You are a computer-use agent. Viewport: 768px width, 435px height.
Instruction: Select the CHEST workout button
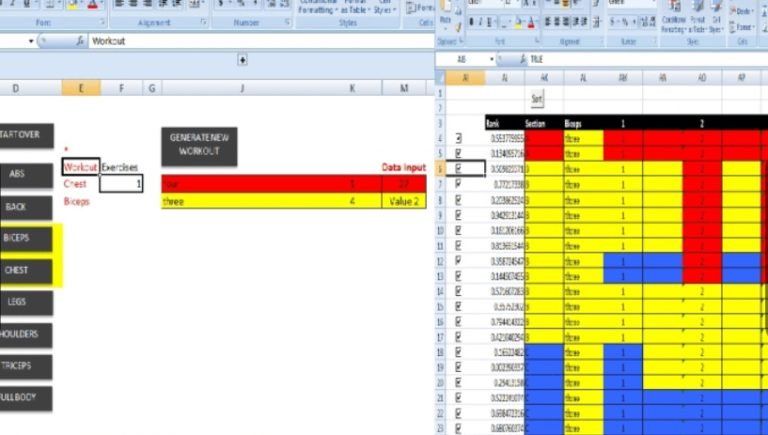[x=17, y=270]
